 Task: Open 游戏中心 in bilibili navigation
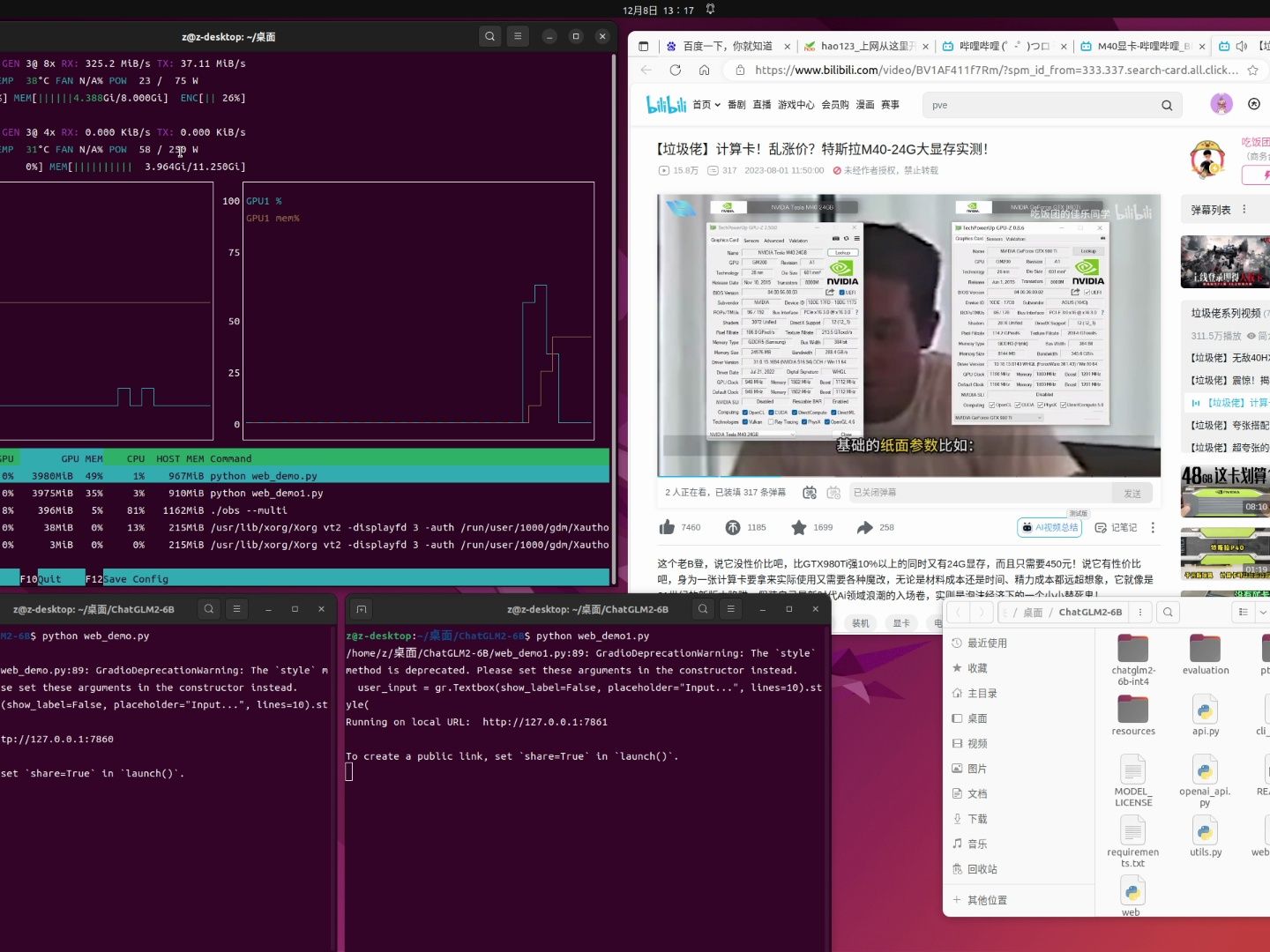click(x=796, y=105)
